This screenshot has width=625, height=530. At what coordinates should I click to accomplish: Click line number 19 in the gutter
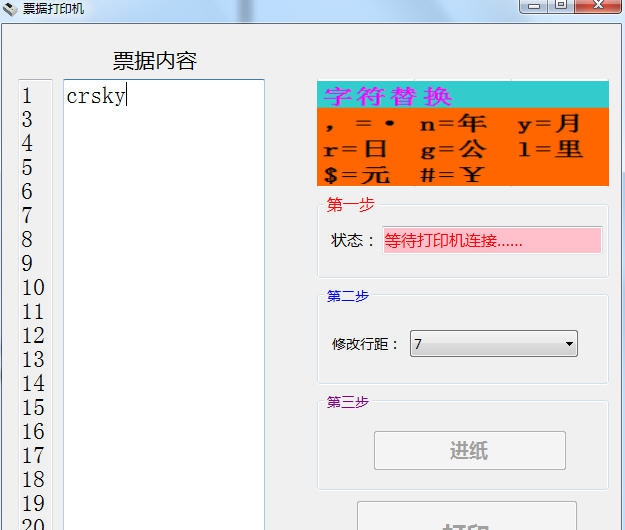pyautogui.click(x=33, y=503)
